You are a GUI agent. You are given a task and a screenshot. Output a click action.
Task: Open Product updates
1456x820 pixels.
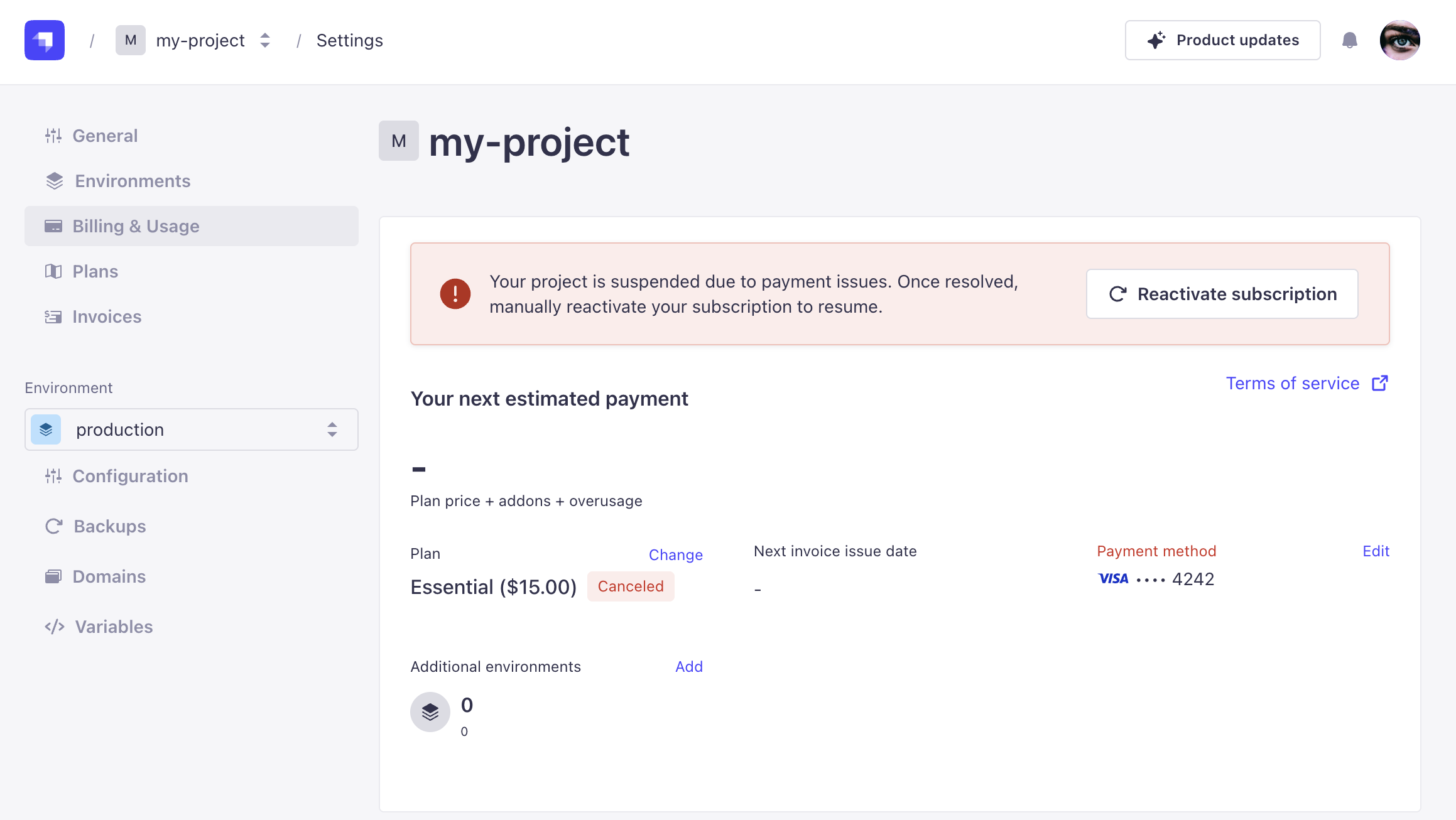(x=1222, y=40)
